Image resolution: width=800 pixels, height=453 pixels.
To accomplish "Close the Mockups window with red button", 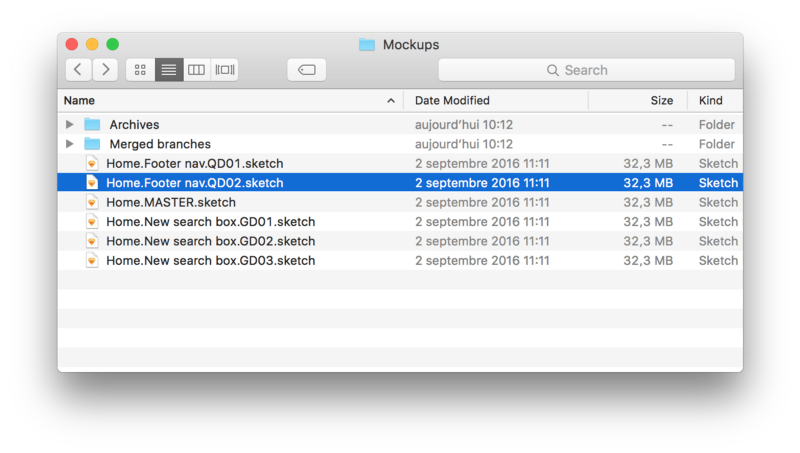I will click(x=72, y=44).
